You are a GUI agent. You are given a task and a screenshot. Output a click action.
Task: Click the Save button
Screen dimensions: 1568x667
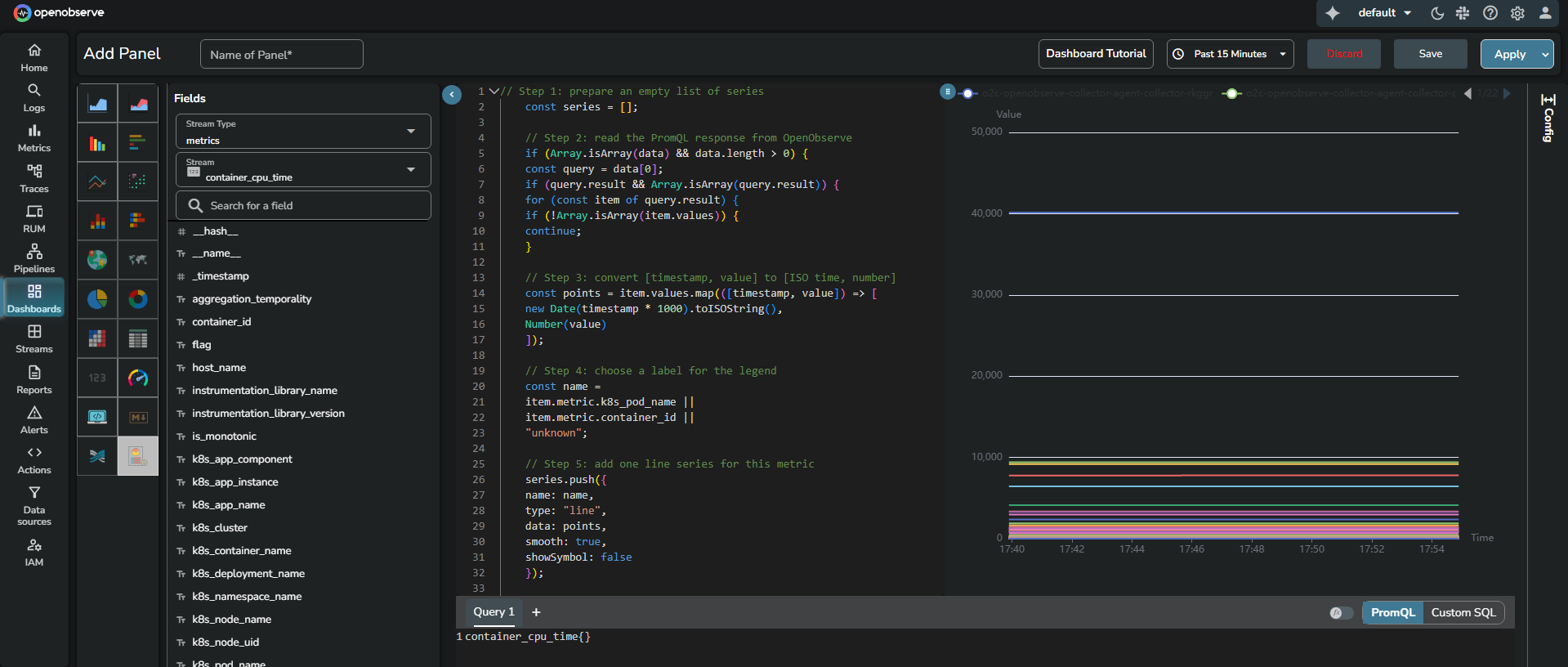1430,54
